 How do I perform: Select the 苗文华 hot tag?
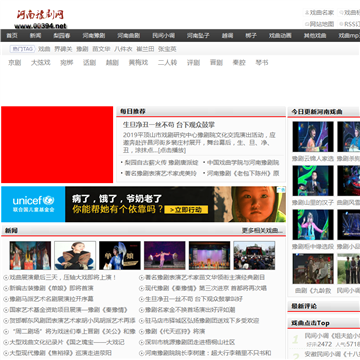click(x=101, y=49)
